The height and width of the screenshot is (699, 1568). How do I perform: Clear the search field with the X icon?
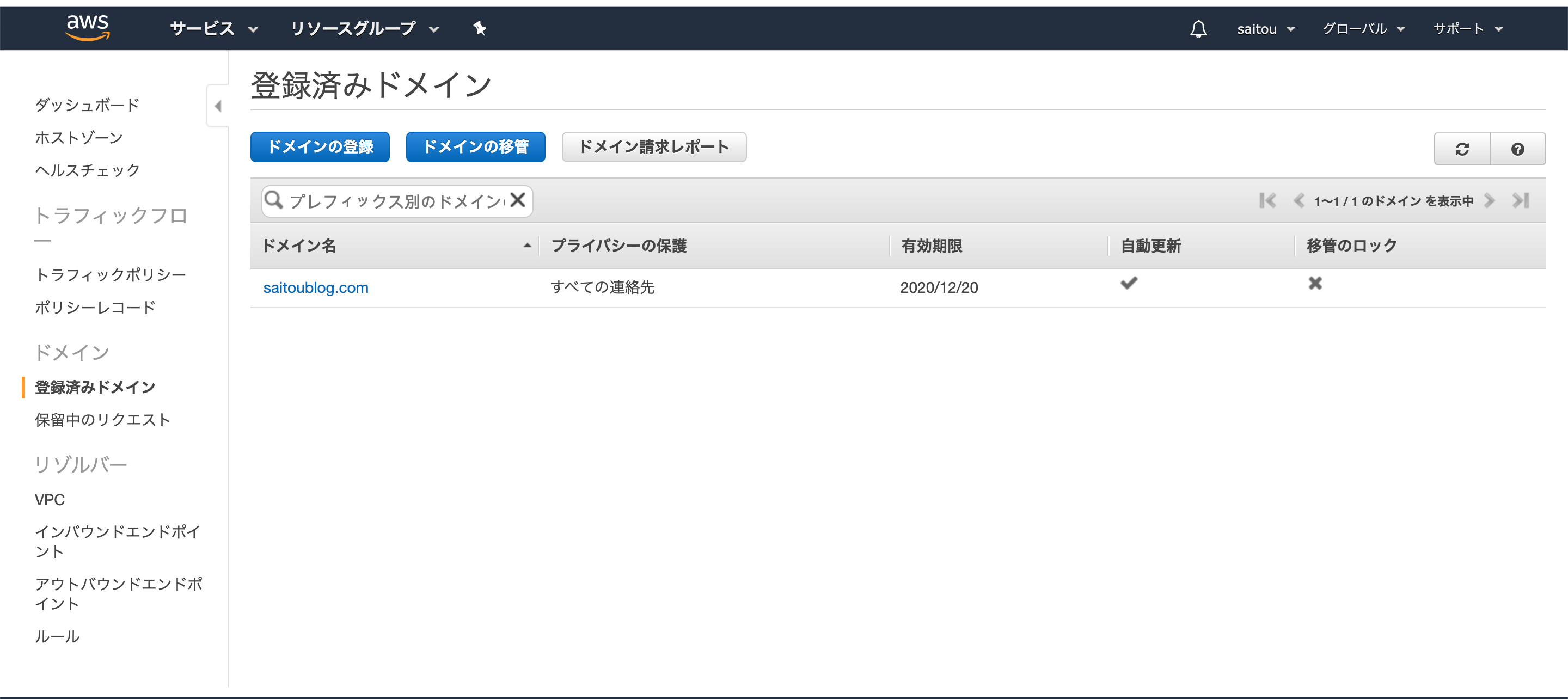tap(518, 200)
